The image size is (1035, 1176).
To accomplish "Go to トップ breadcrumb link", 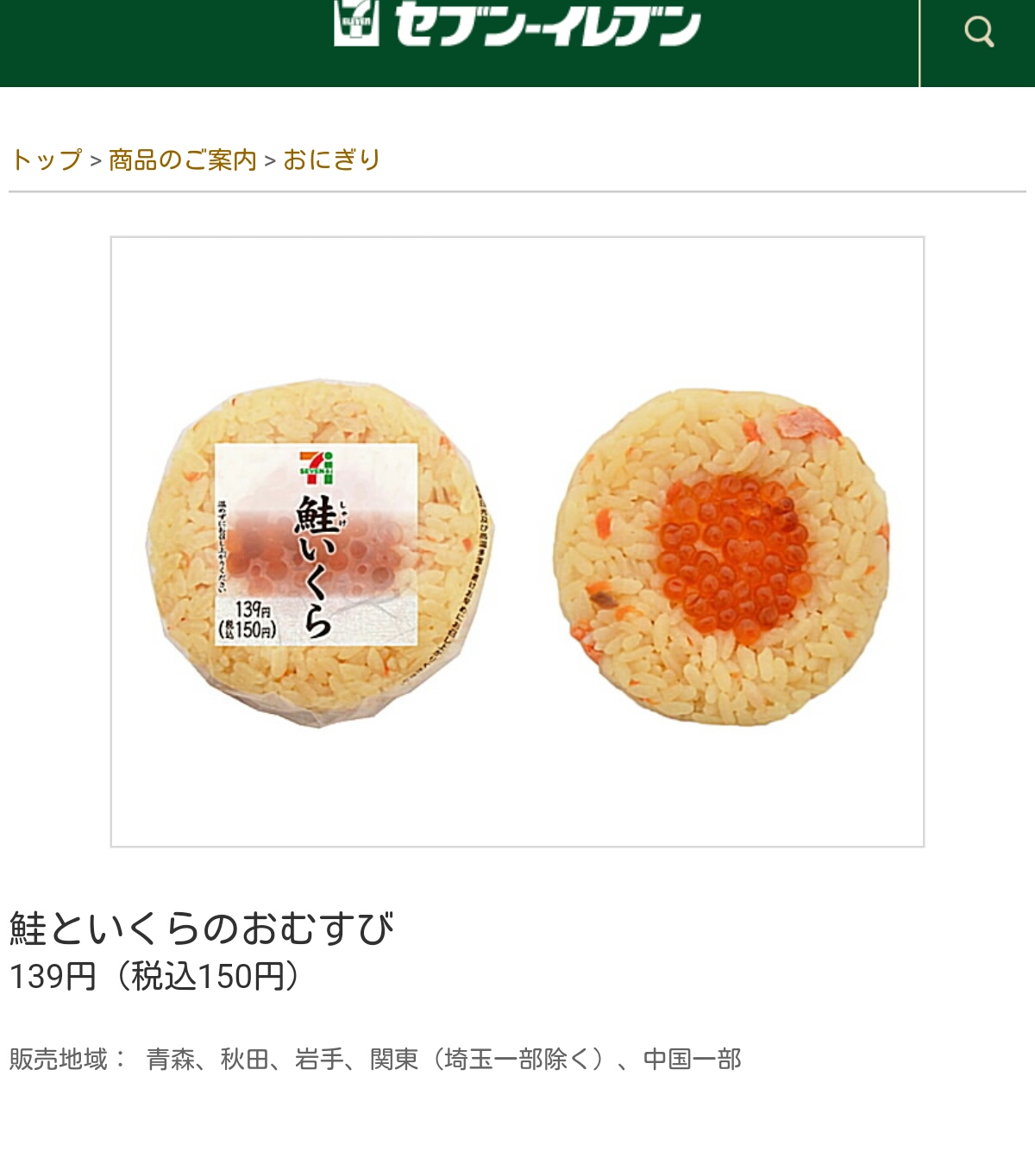I will pos(47,160).
